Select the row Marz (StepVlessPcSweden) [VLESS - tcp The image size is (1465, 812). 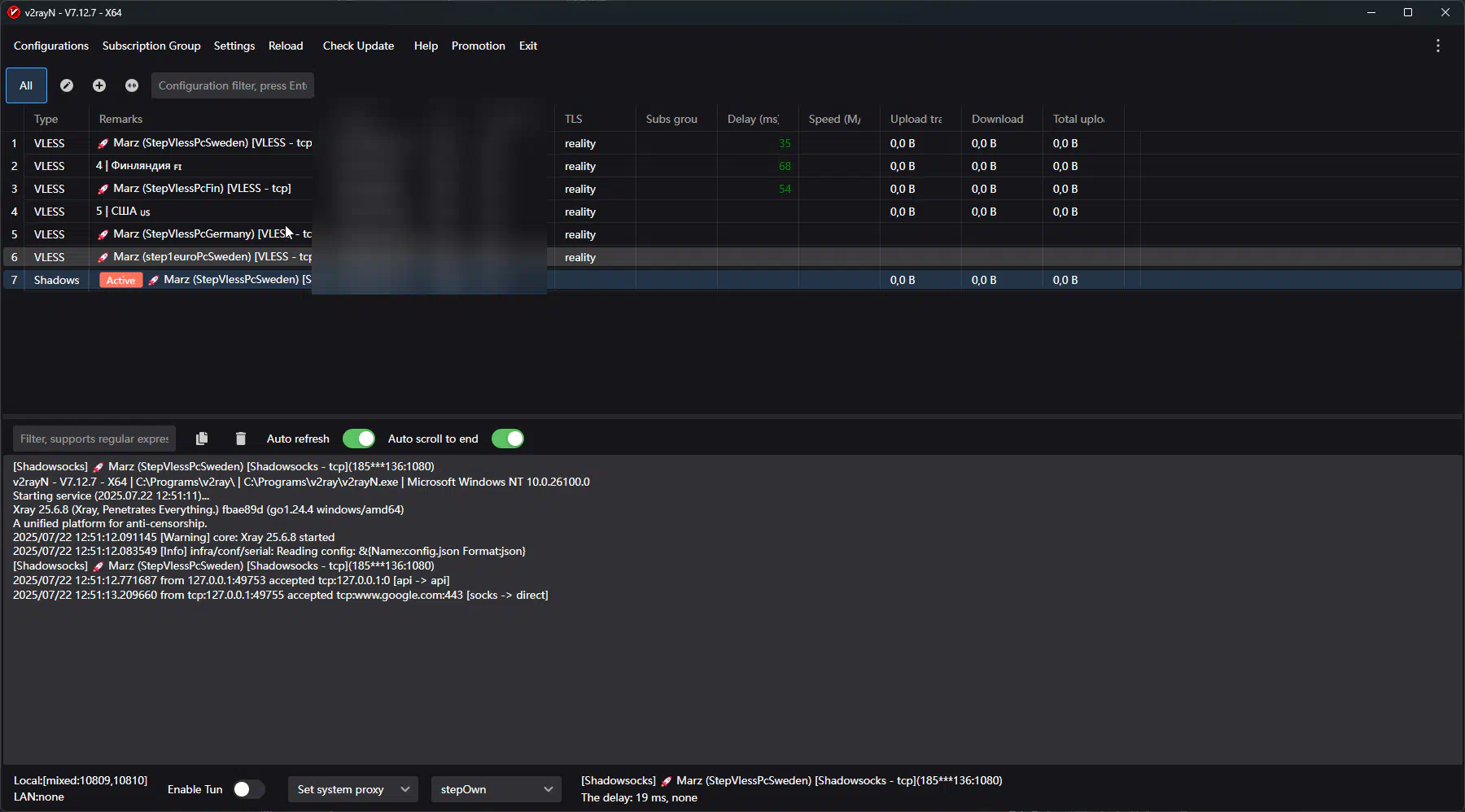732,143
